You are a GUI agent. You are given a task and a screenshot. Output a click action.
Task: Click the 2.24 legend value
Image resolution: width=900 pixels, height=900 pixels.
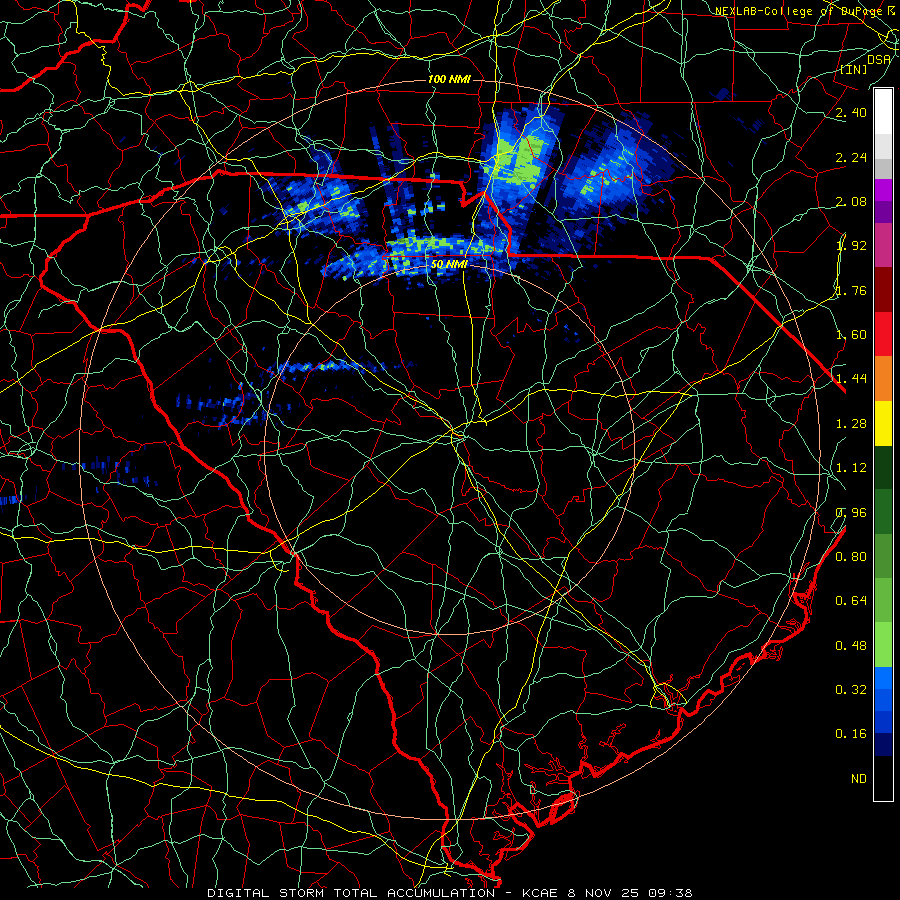(851, 157)
